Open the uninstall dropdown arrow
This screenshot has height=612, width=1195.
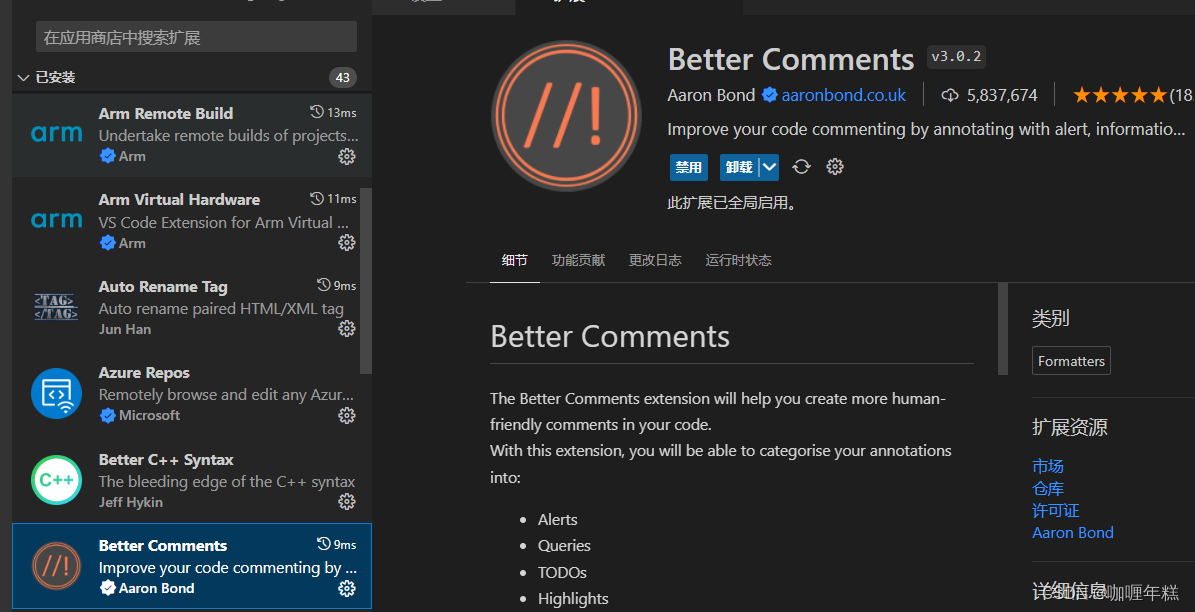[769, 167]
